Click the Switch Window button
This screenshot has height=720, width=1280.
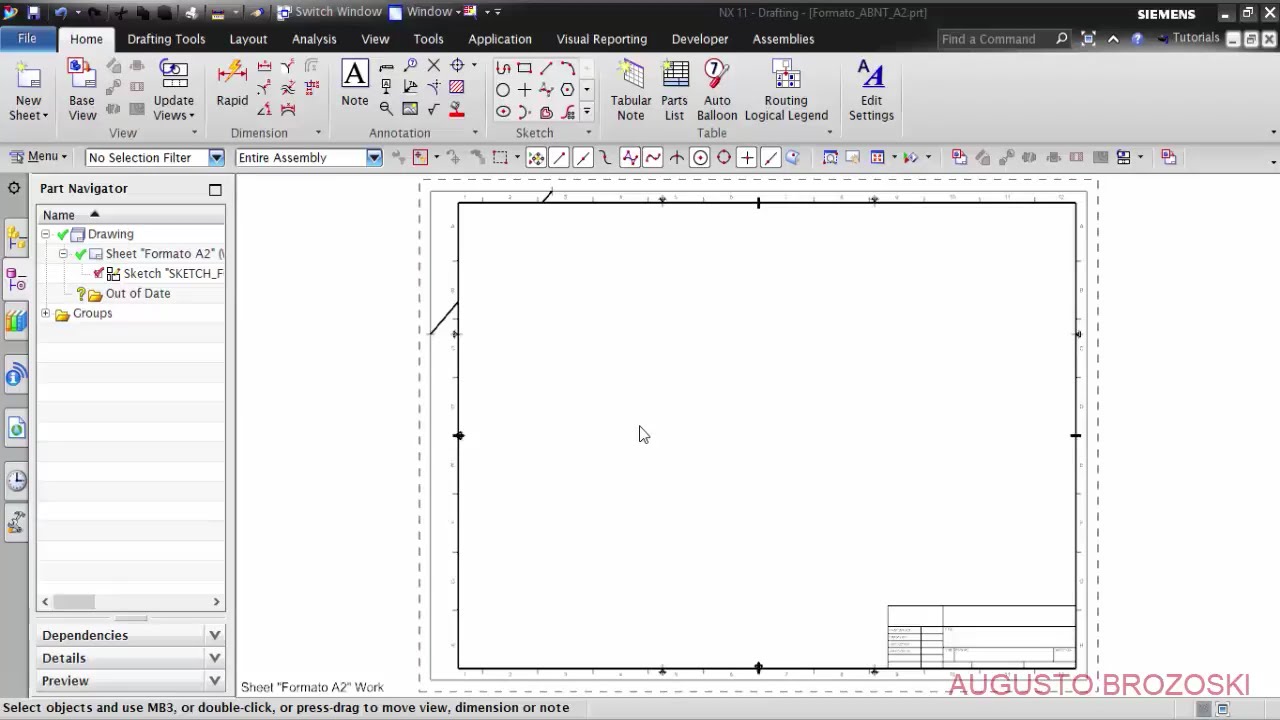(330, 12)
